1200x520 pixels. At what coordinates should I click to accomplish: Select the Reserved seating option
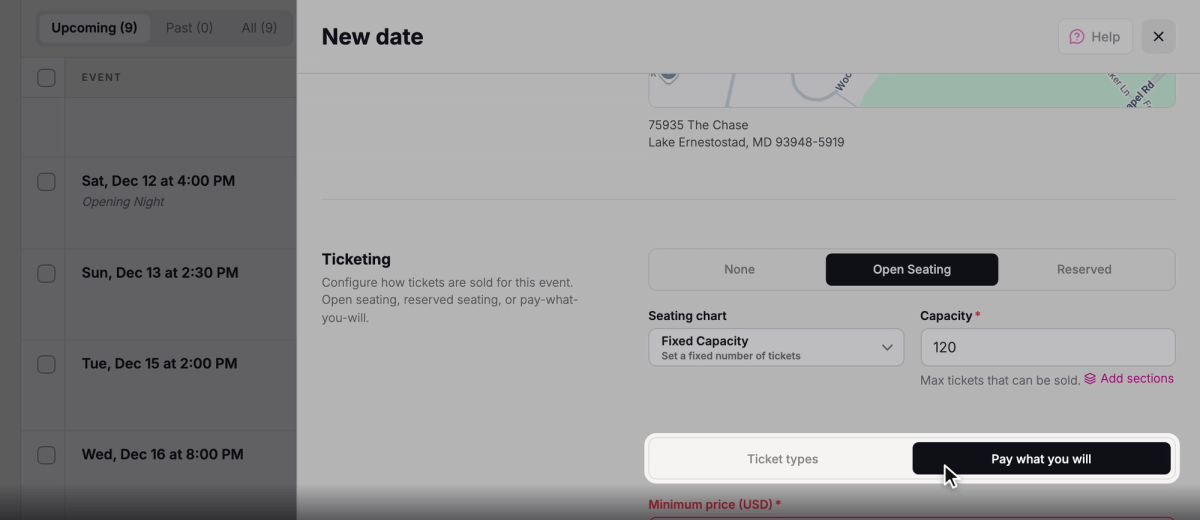point(1084,269)
